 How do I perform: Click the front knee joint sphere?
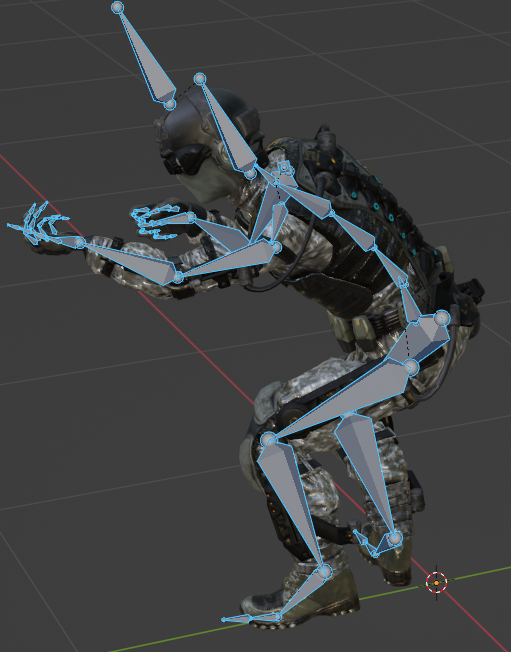coord(268,439)
